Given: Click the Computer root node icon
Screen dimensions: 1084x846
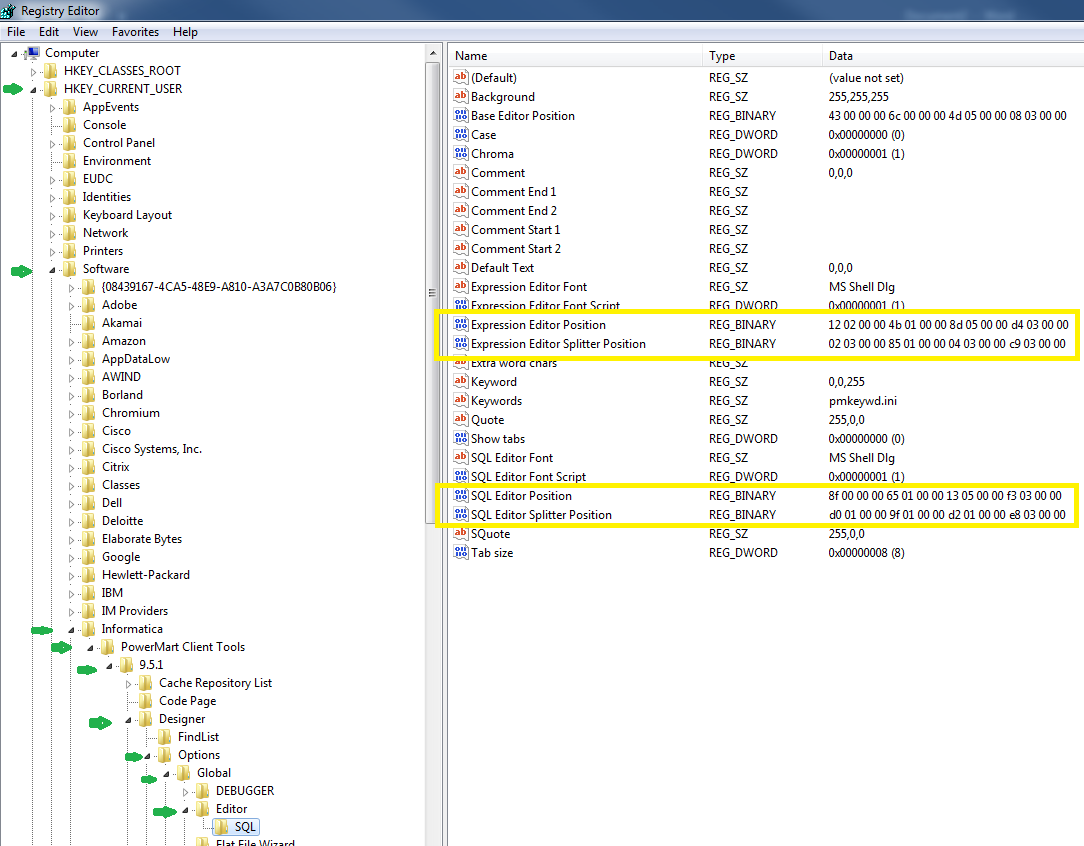Looking at the screenshot, I should pyautogui.click(x=32, y=53).
